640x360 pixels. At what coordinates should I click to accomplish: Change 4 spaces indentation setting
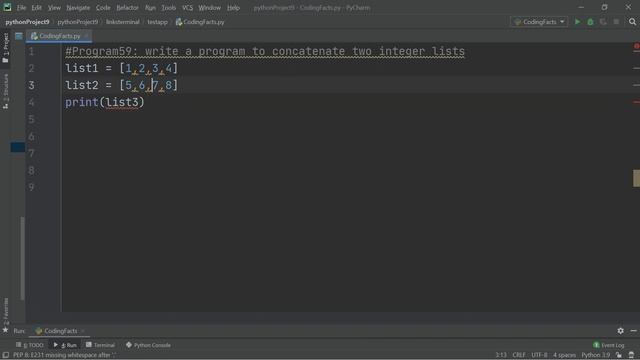[x=564, y=355]
